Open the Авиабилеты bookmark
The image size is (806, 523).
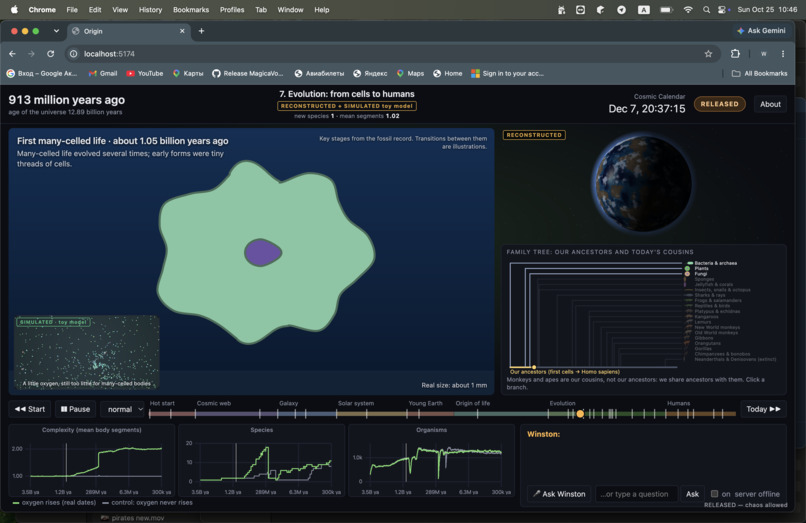(x=319, y=74)
